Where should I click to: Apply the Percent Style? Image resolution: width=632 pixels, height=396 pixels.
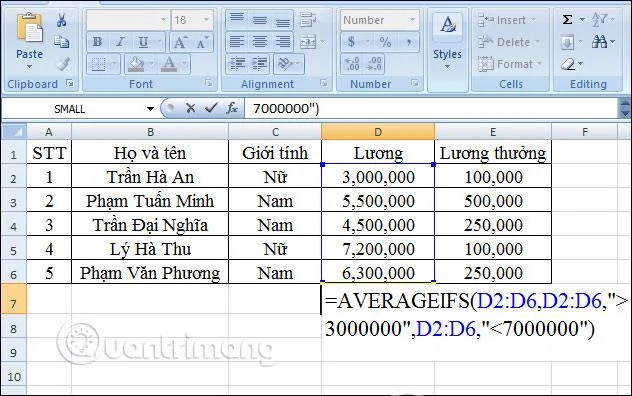385,42
